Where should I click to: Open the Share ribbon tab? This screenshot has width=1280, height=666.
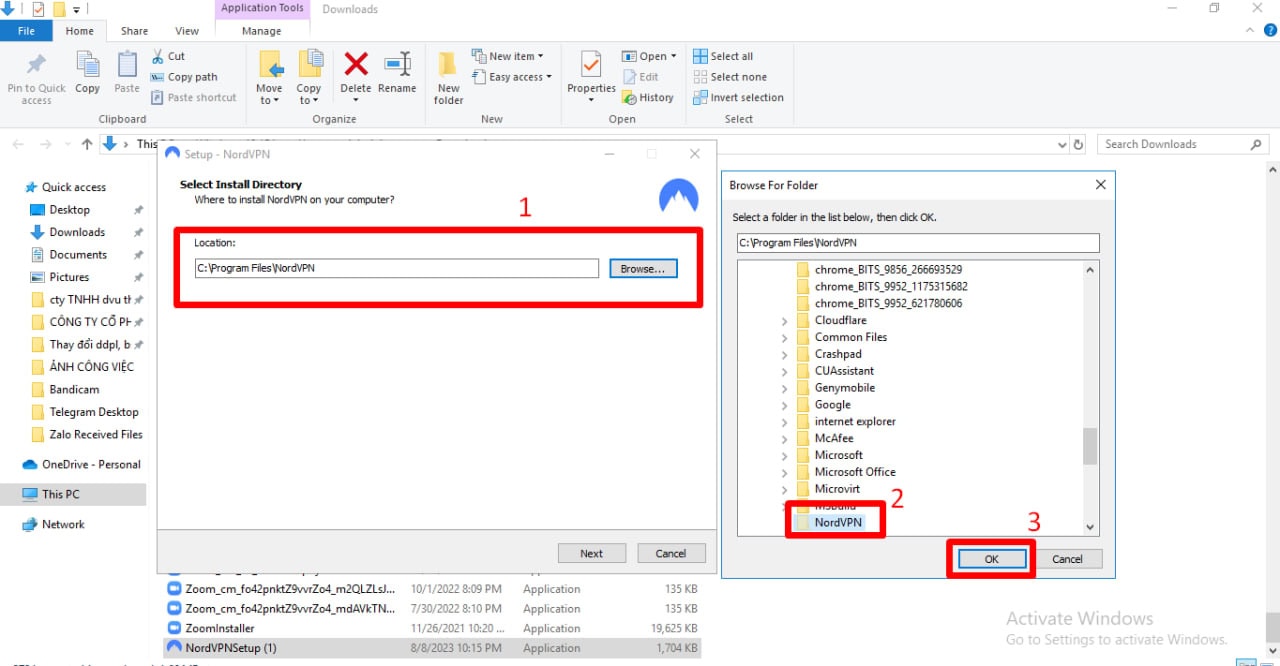(134, 31)
